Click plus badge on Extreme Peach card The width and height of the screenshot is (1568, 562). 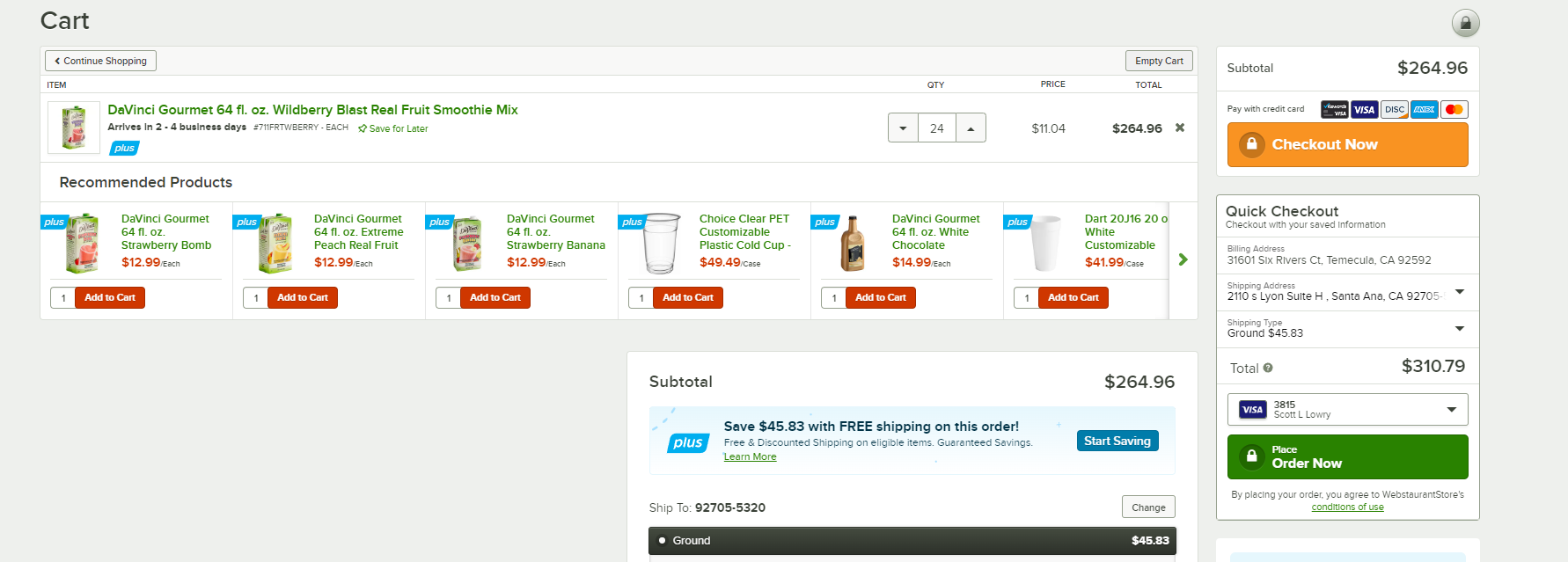(246, 222)
